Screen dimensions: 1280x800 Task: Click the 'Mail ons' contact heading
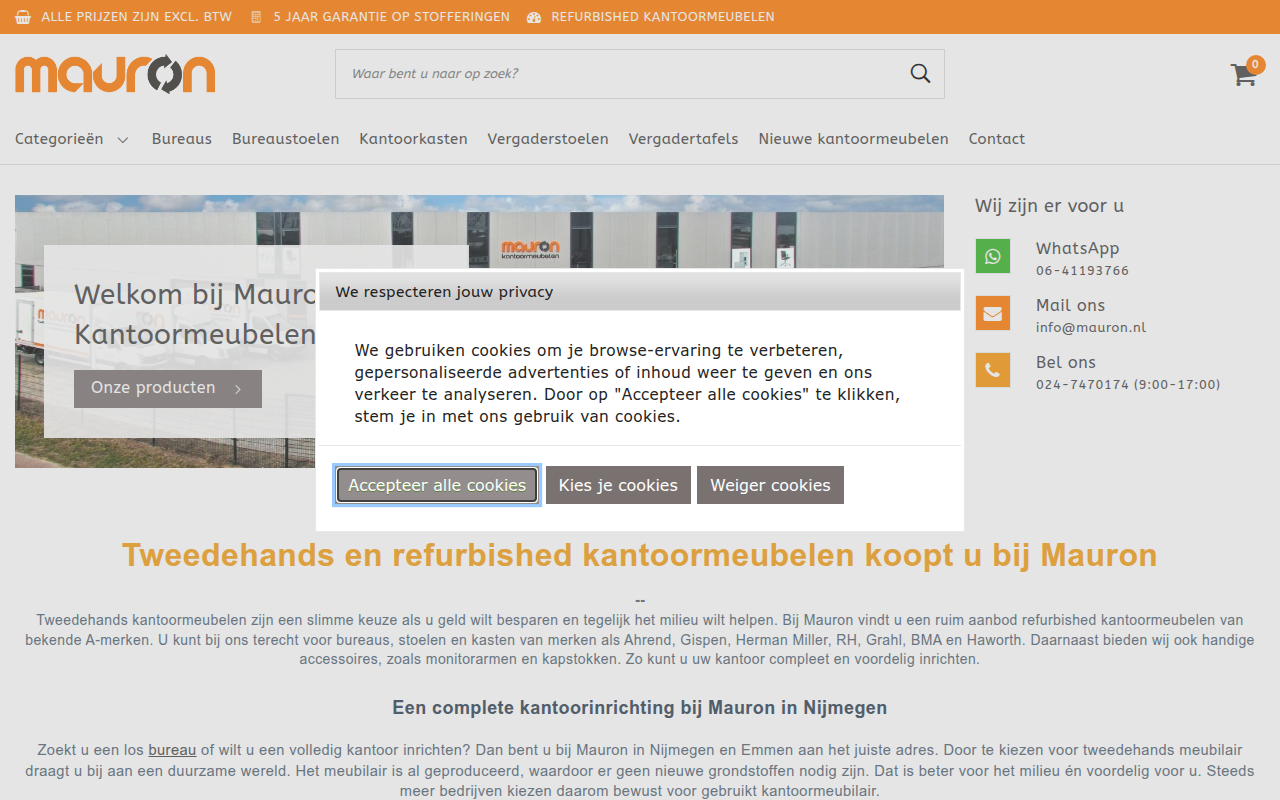(x=1071, y=305)
